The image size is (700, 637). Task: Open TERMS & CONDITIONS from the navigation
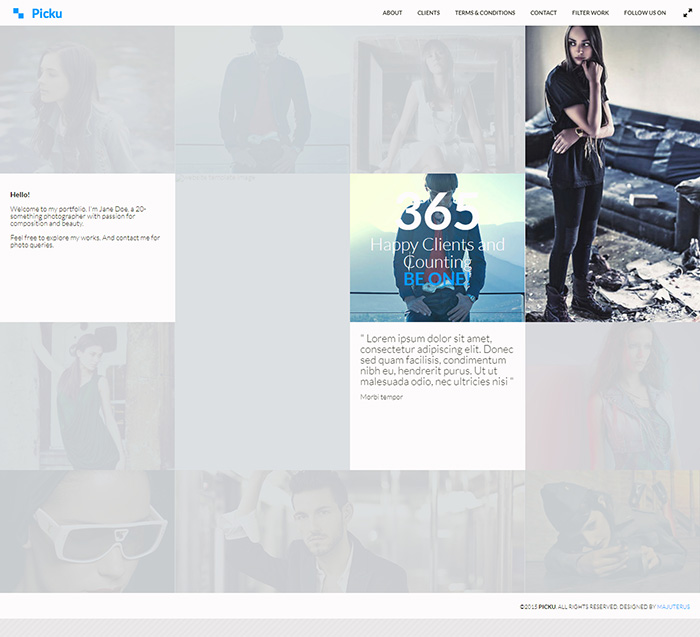point(485,13)
